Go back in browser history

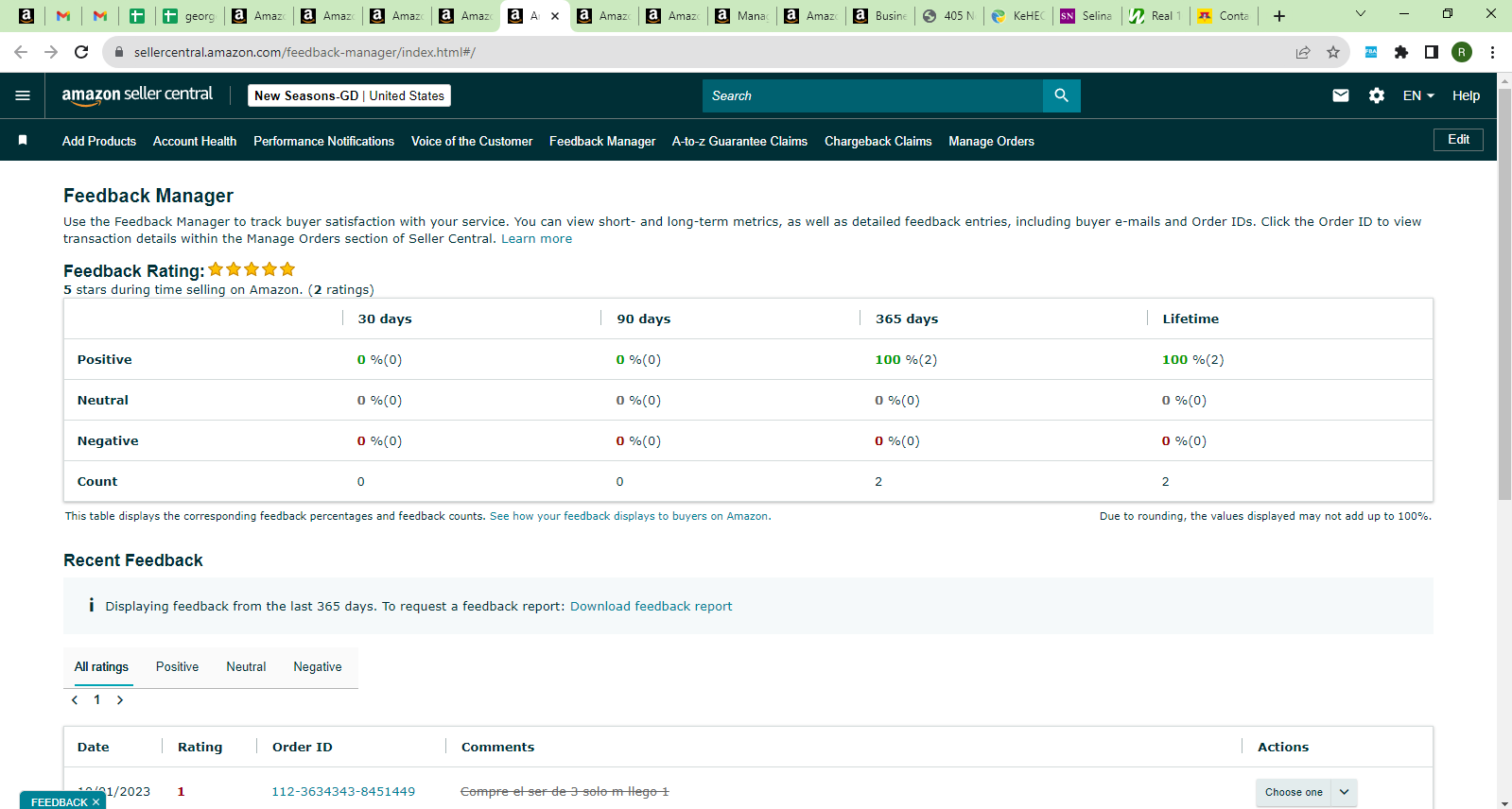[x=21, y=52]
